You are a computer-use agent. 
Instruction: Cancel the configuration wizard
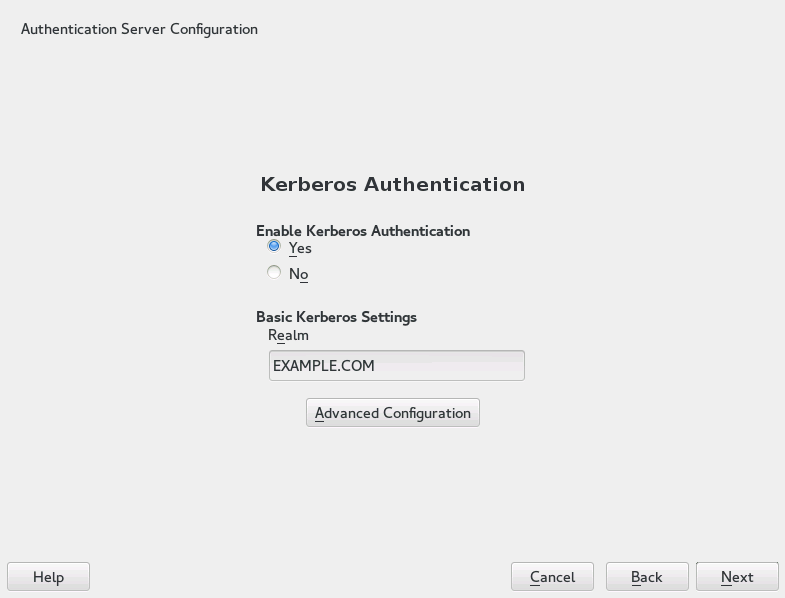[552, 577]
